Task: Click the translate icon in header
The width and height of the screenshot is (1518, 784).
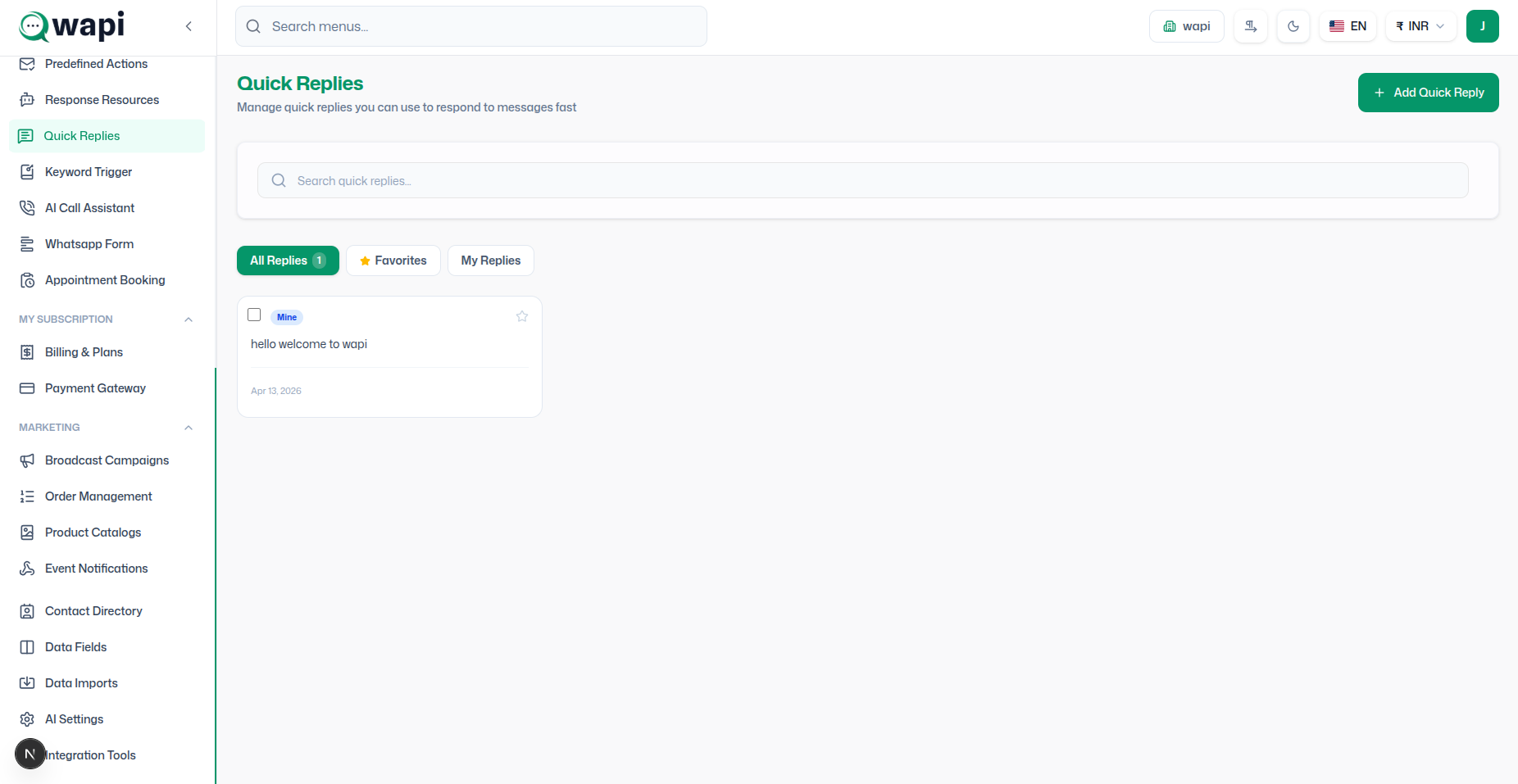Action: tap(1251, 26)
